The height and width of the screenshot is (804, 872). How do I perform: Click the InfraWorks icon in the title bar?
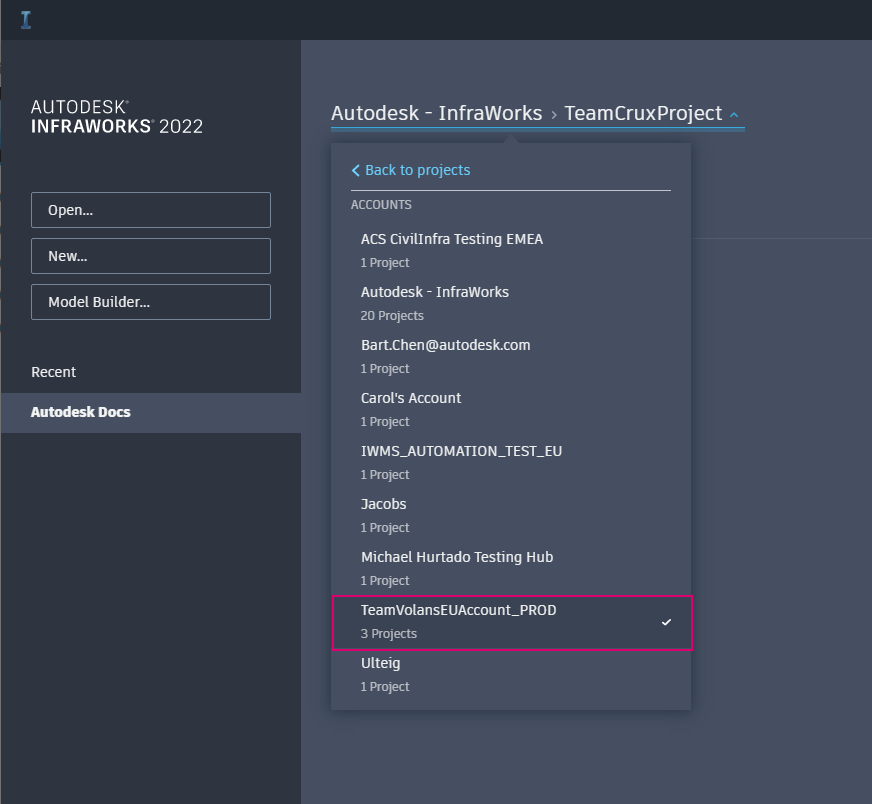click(x=25, y=18)
